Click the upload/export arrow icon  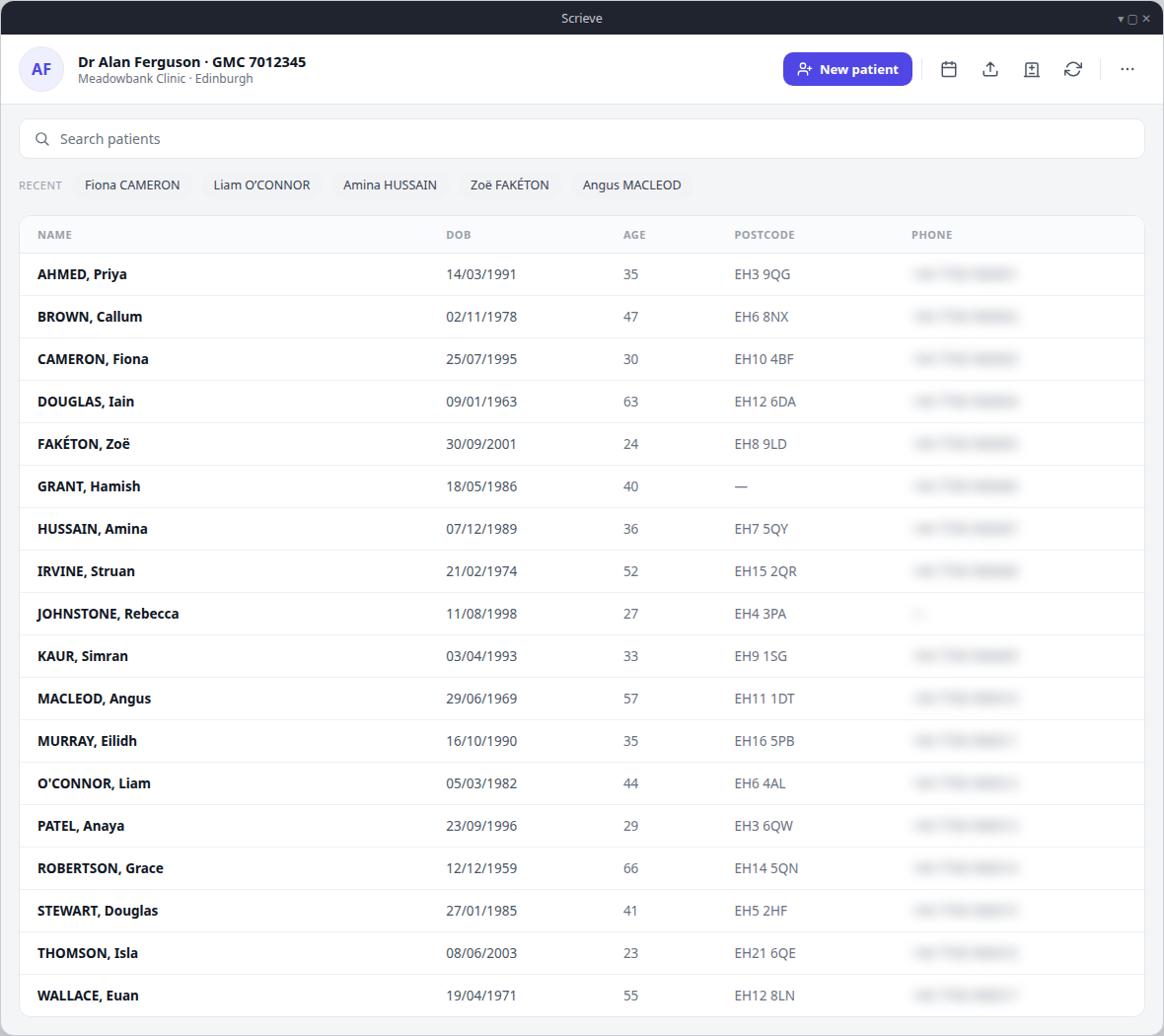tap(989, 69)
